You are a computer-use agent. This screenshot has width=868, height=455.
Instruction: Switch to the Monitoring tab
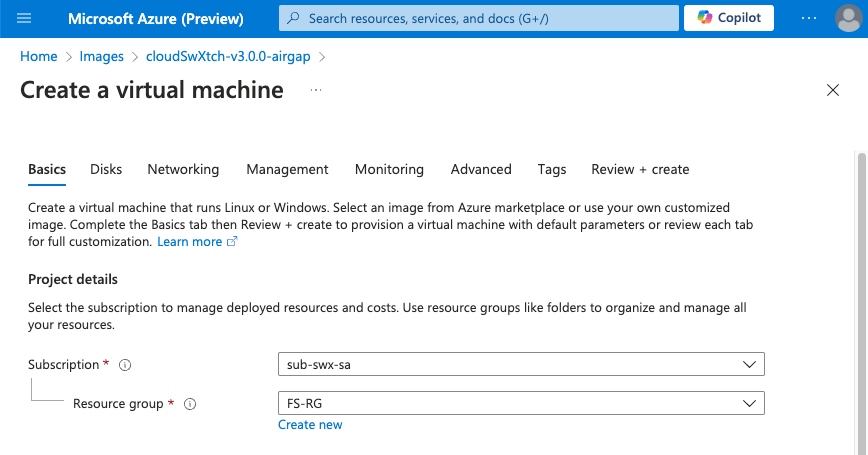[x=389, y=169]
